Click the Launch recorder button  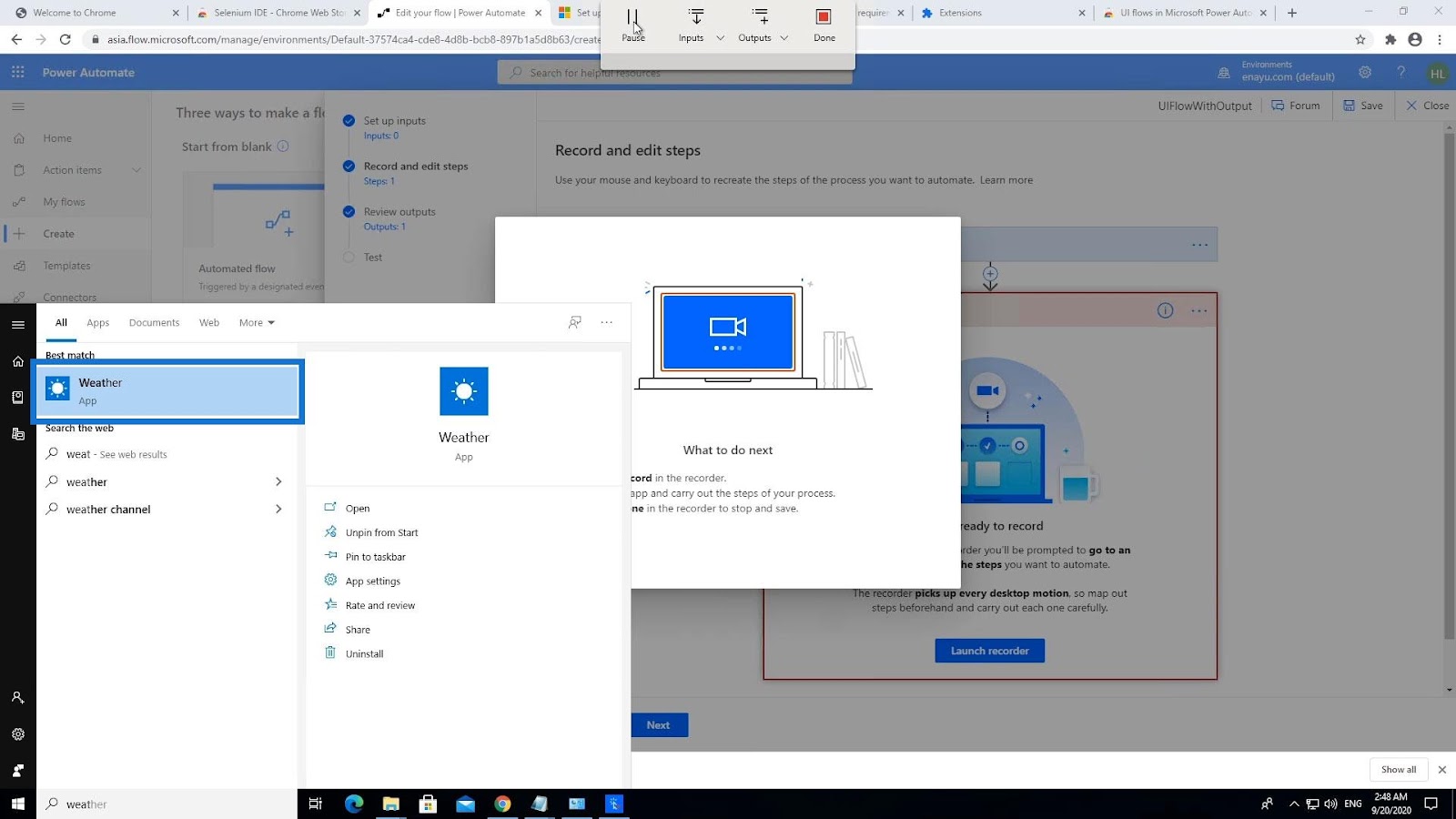pyautogui.click(x=989, y=651)
